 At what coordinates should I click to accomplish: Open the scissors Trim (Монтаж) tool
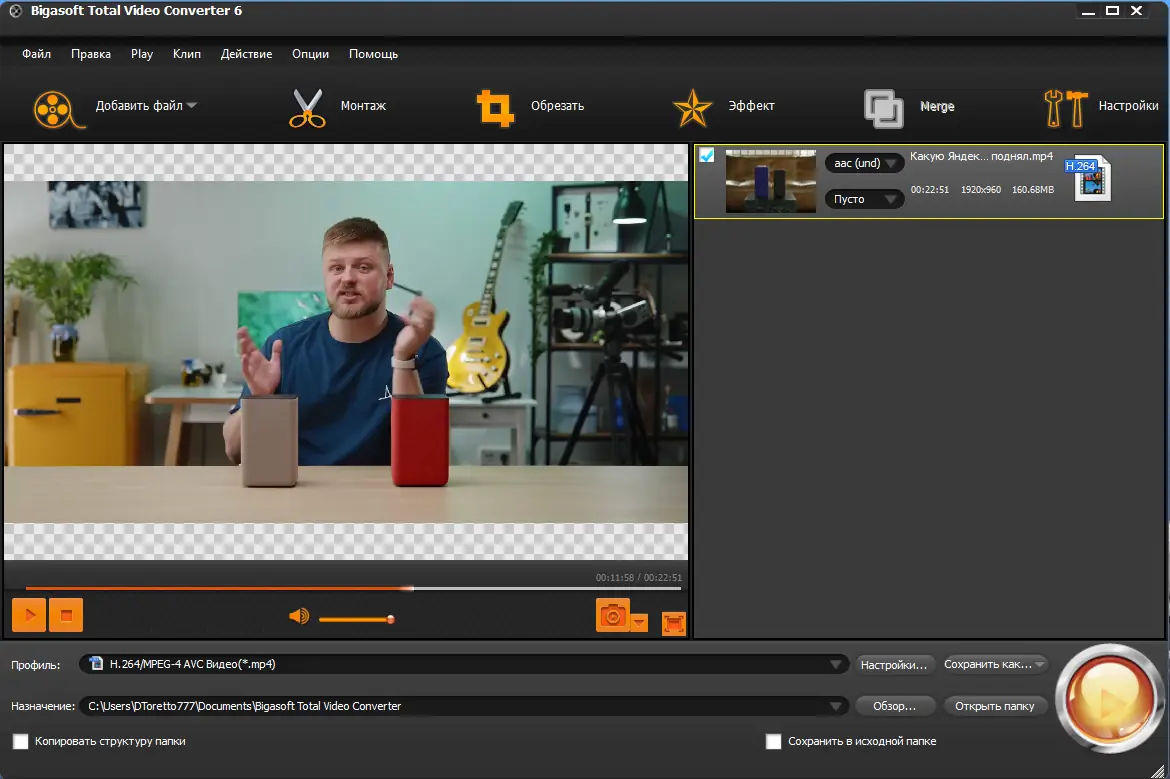(x=307, y=108)
